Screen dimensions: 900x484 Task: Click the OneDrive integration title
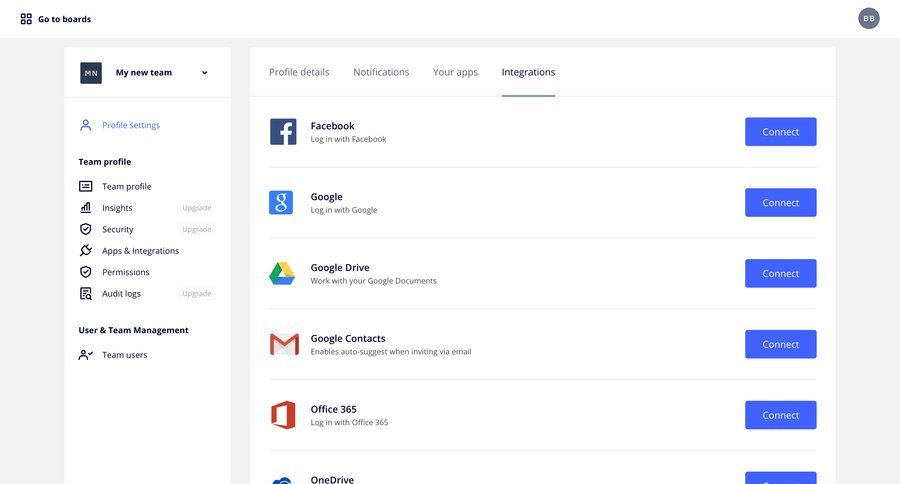(332, 479)
